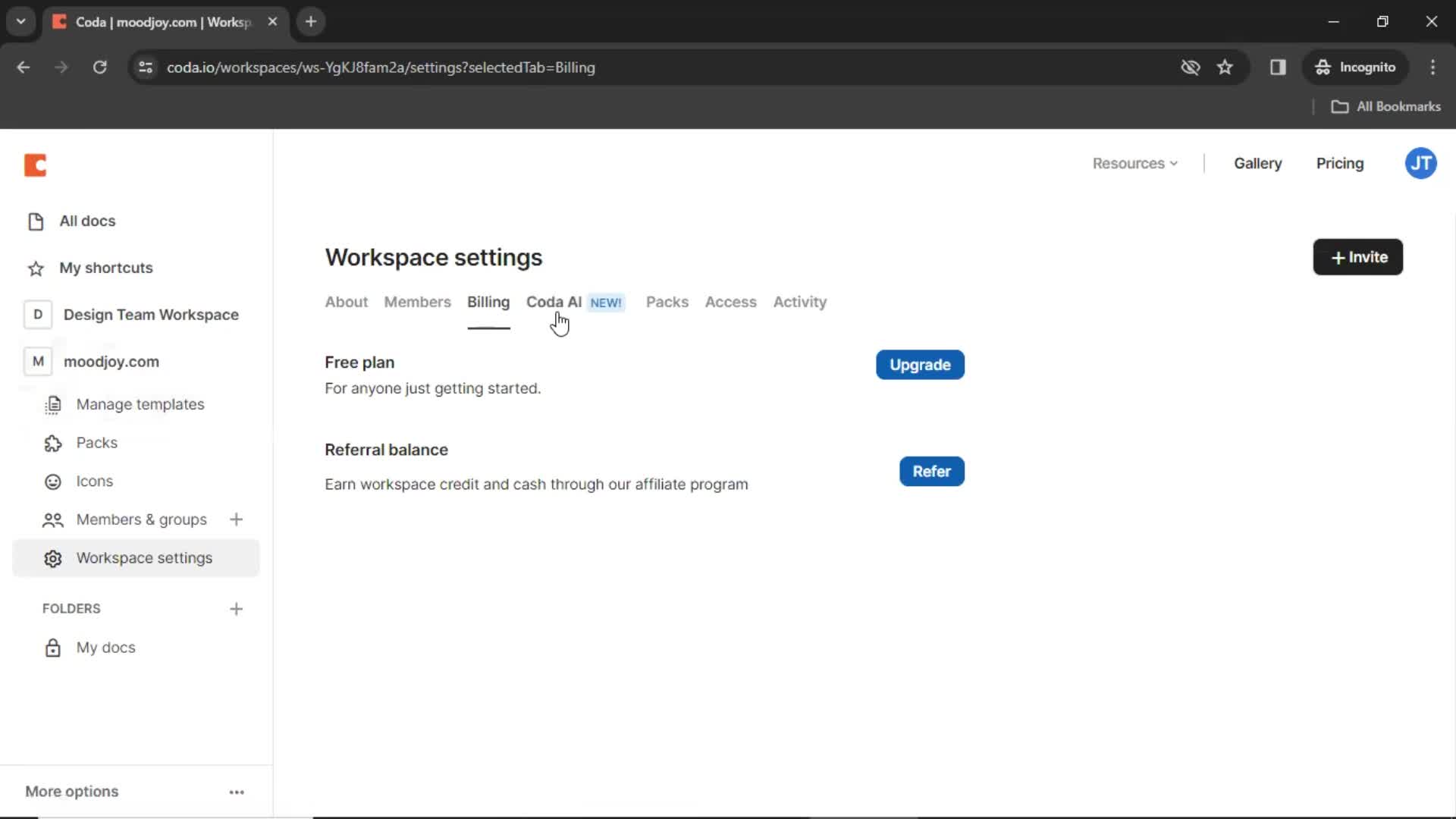Open the Manage templates icon
The height and width of the screenshot is (819, 1456).
point(52,405)
